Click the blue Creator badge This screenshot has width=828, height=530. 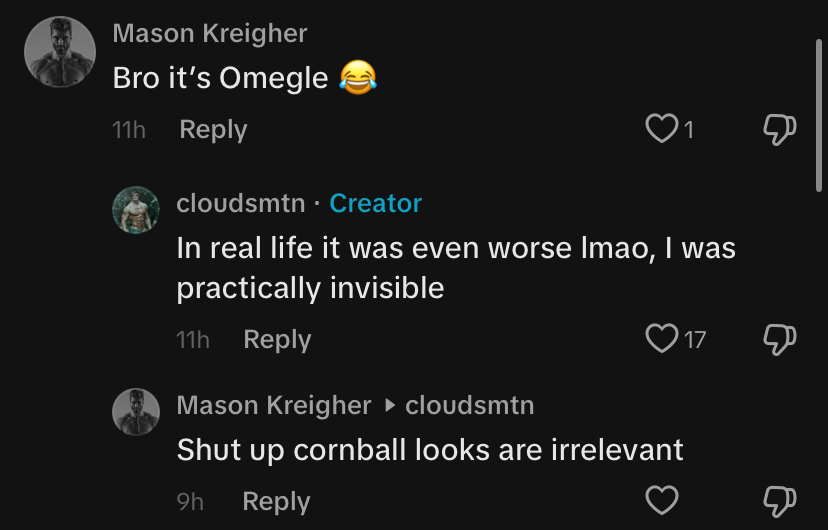click(375, 203)
